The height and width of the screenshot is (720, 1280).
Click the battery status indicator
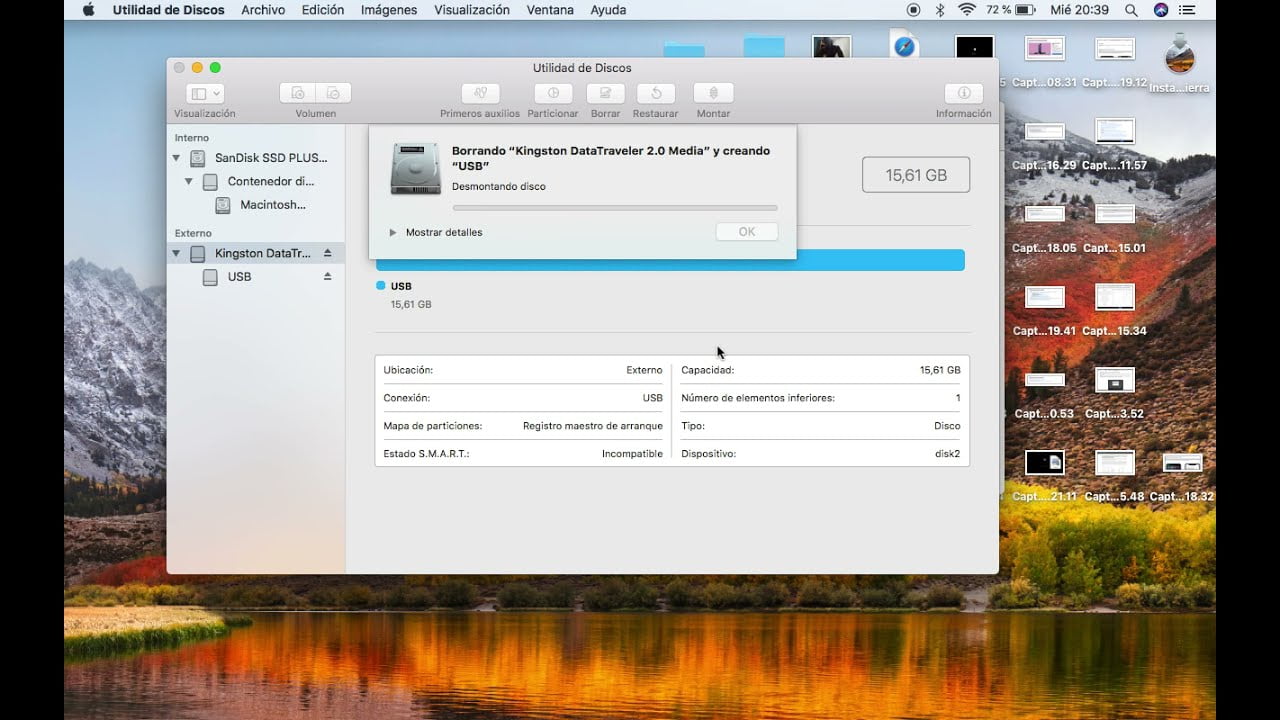click(x=1013, y=10)
